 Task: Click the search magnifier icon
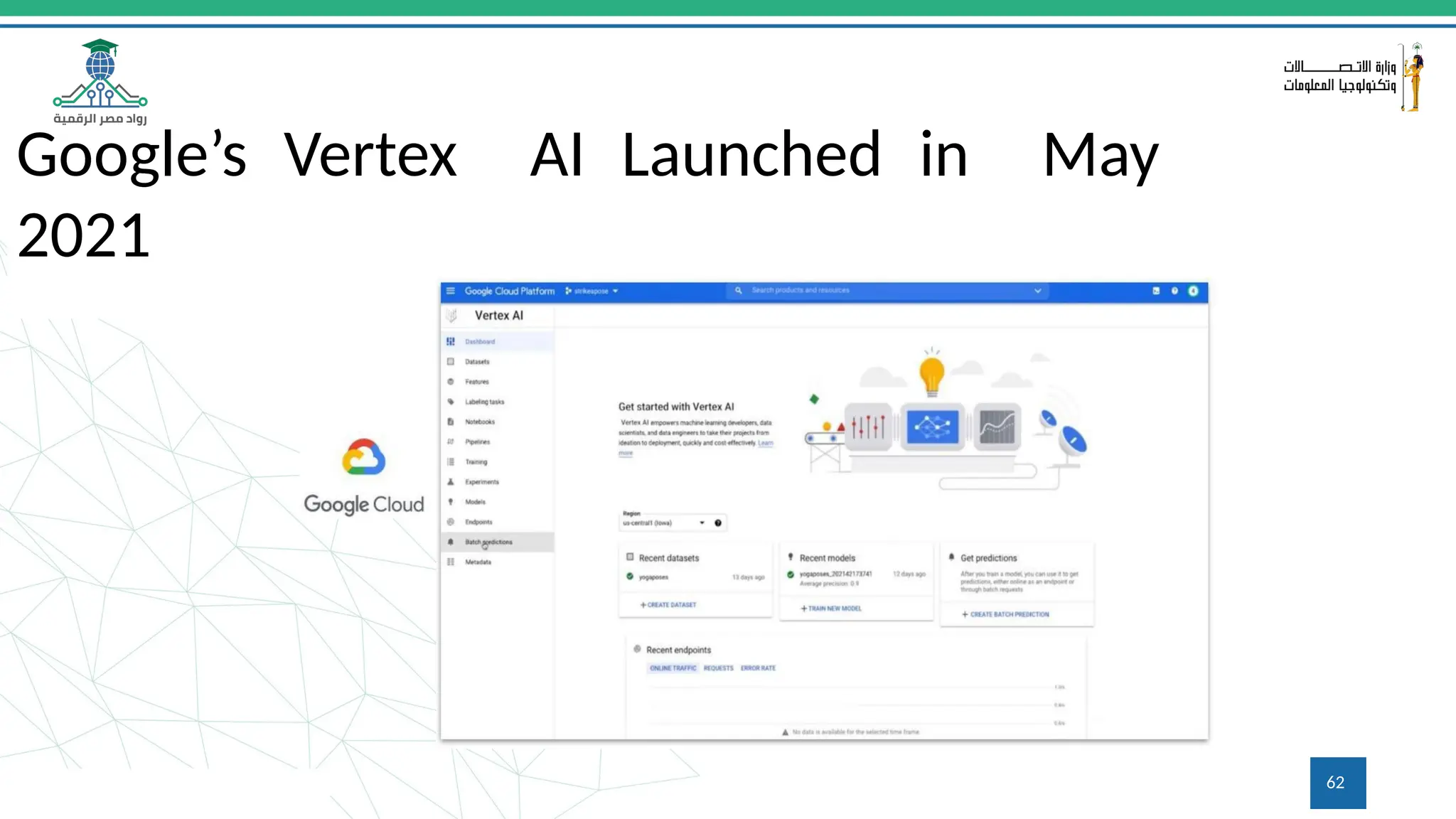[738, 290]
